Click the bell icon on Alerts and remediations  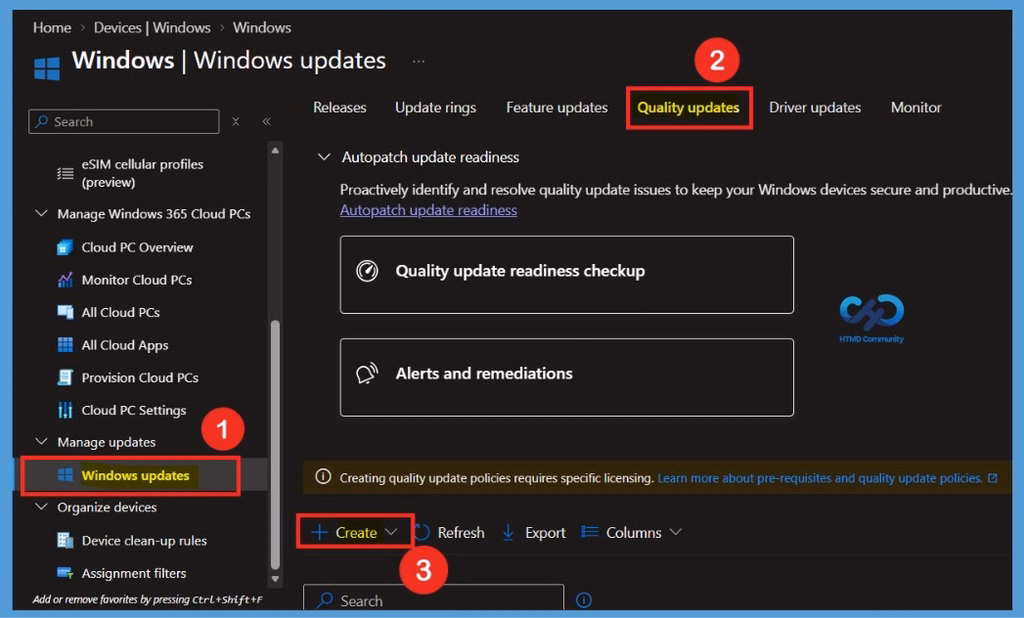coord(367,373)
